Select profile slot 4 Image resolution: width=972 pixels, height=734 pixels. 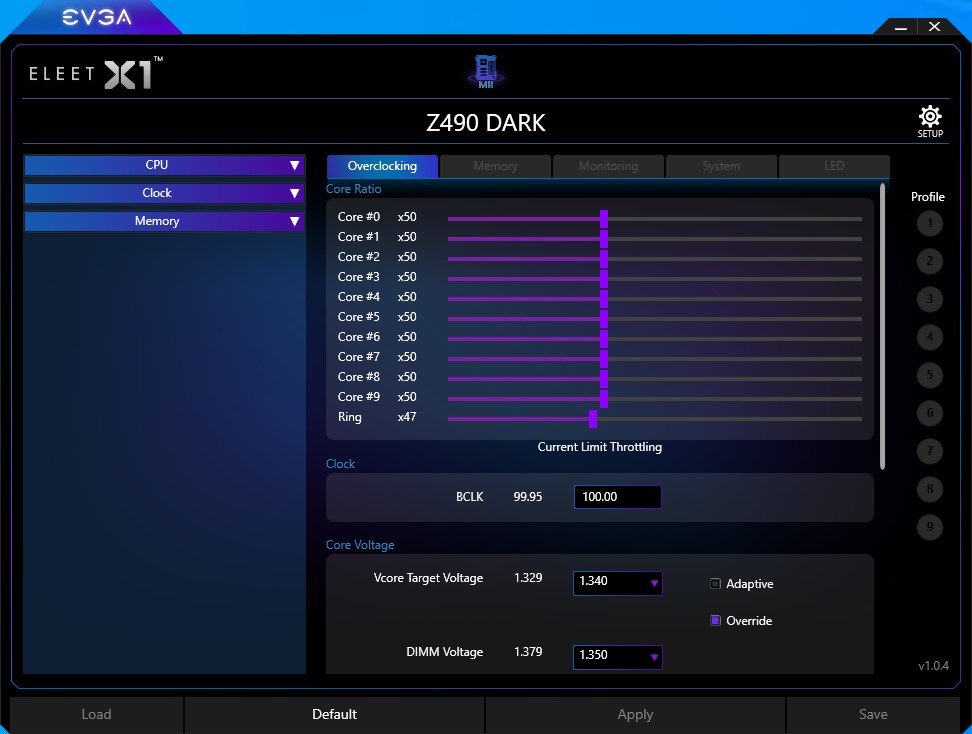[929, 337]
